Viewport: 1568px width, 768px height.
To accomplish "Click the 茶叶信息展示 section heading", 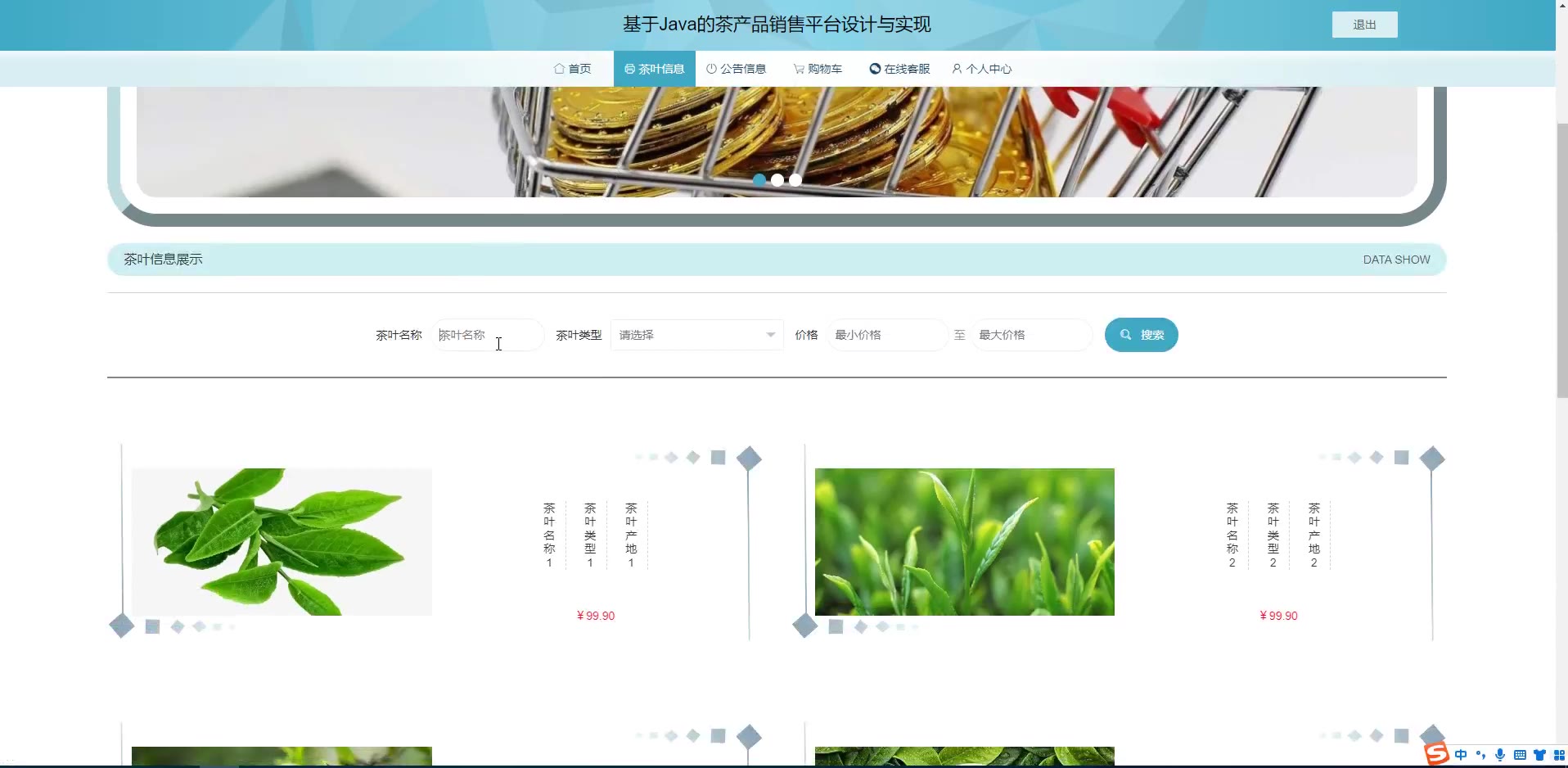I will click(x=163, y=260).
